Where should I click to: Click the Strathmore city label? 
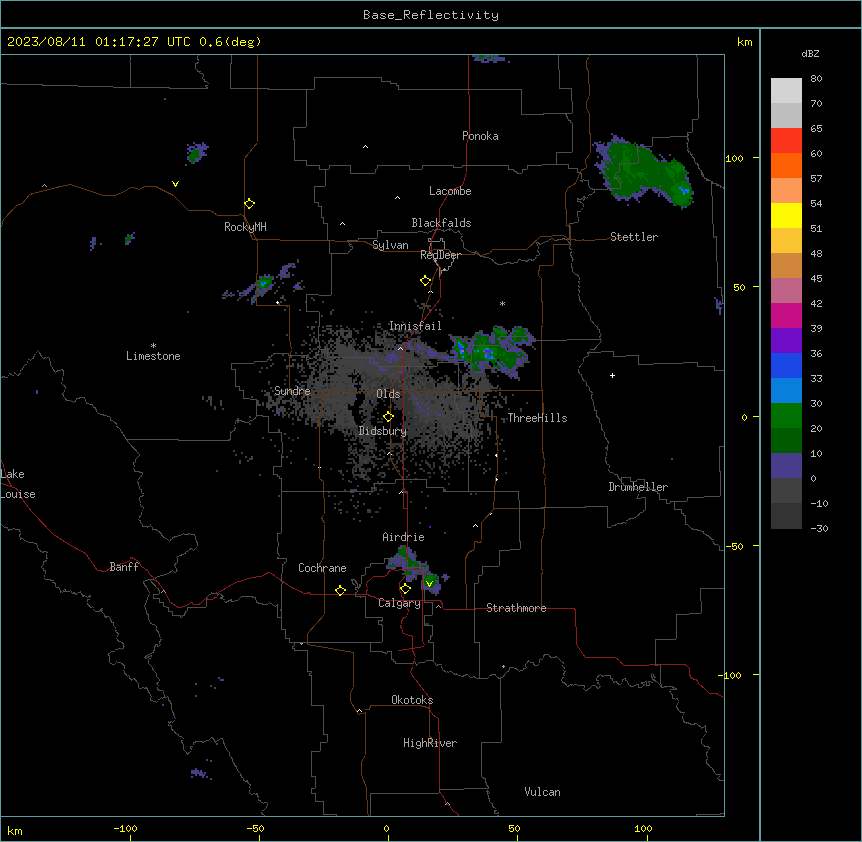coord(516,608)
